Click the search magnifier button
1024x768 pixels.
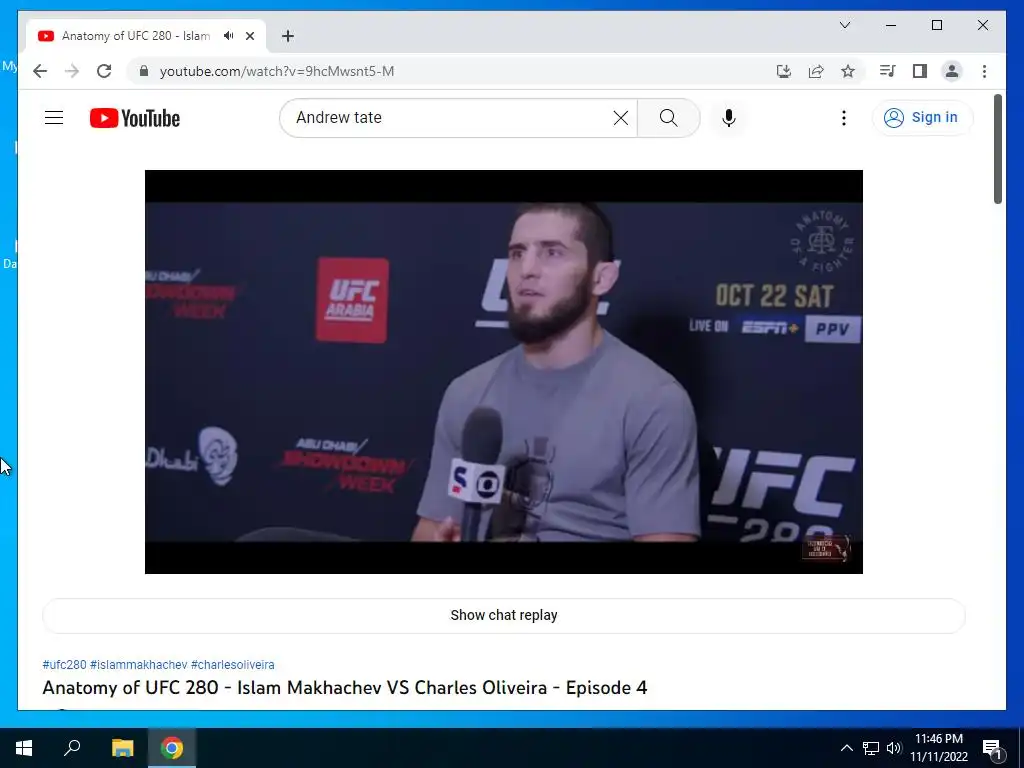point(668,118)
